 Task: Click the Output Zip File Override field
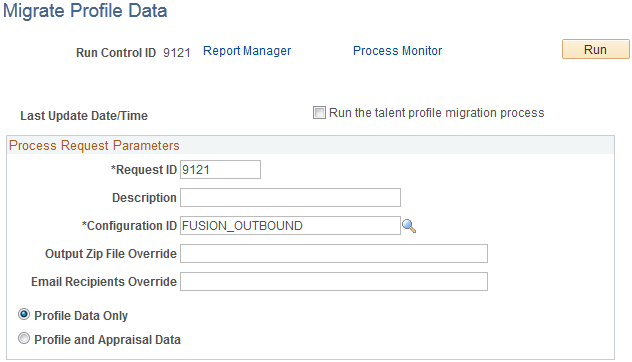click(334, 254)
